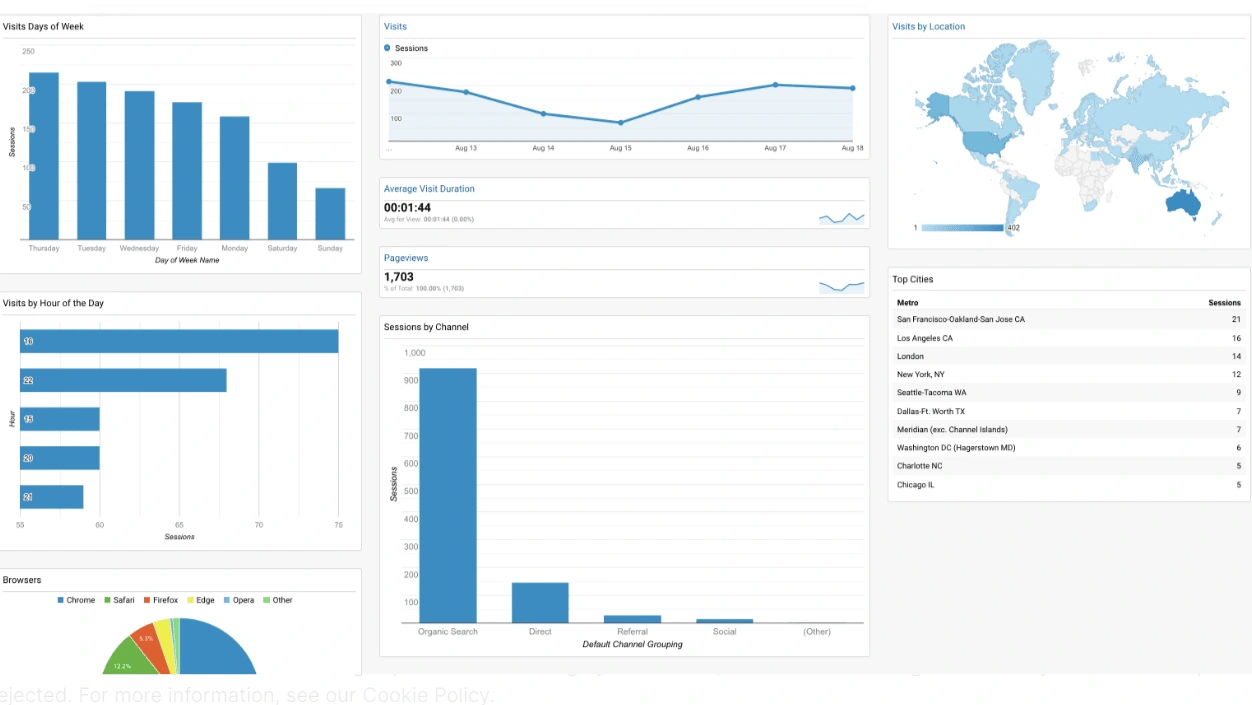Click the hour 15 bar

(x=60, y=419)
